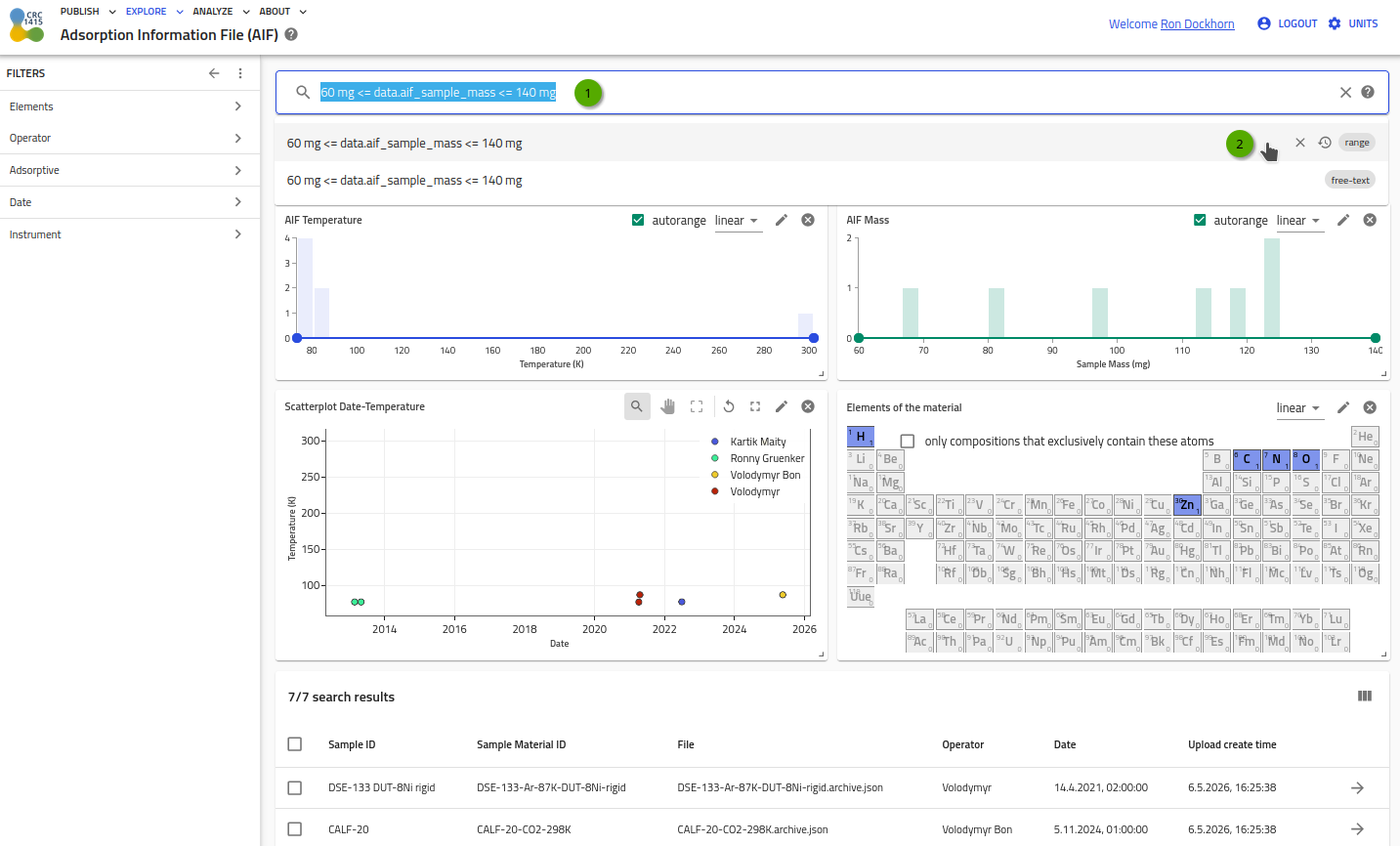Screen dimensions: 1400x846
Task: Activate the scatterplot zoom magnifier tool
Action: coord(637,406)
